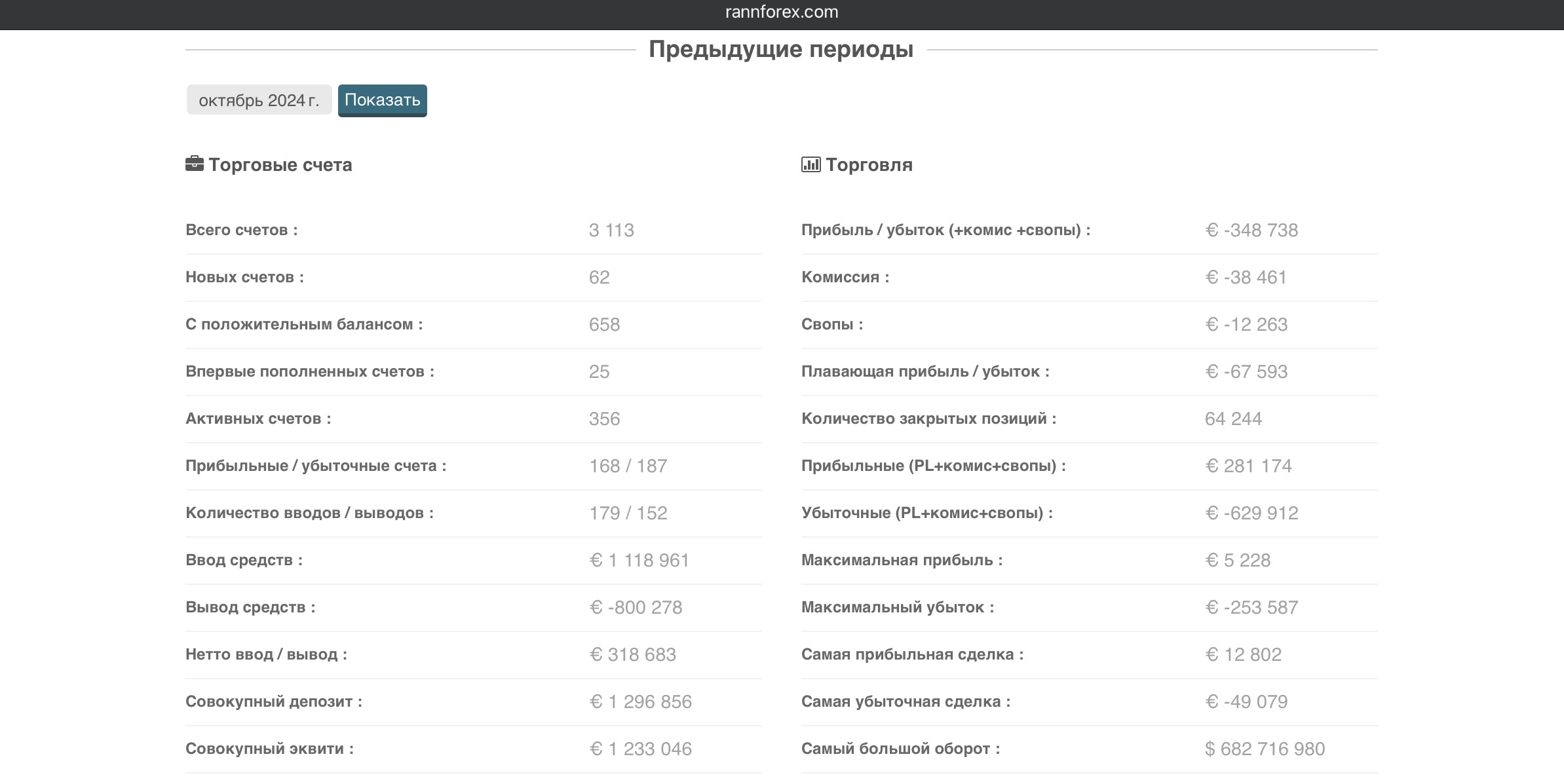This screenshot has height=784, width=1564.
Task: Select the Совокупный эквити label
Action: coord(269,749)
